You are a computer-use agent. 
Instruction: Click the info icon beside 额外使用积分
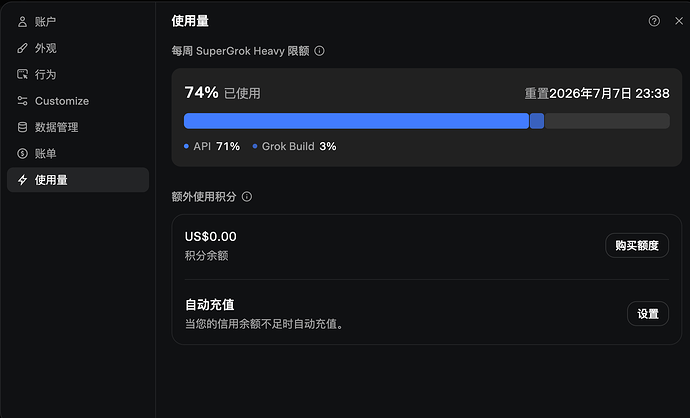247,197
